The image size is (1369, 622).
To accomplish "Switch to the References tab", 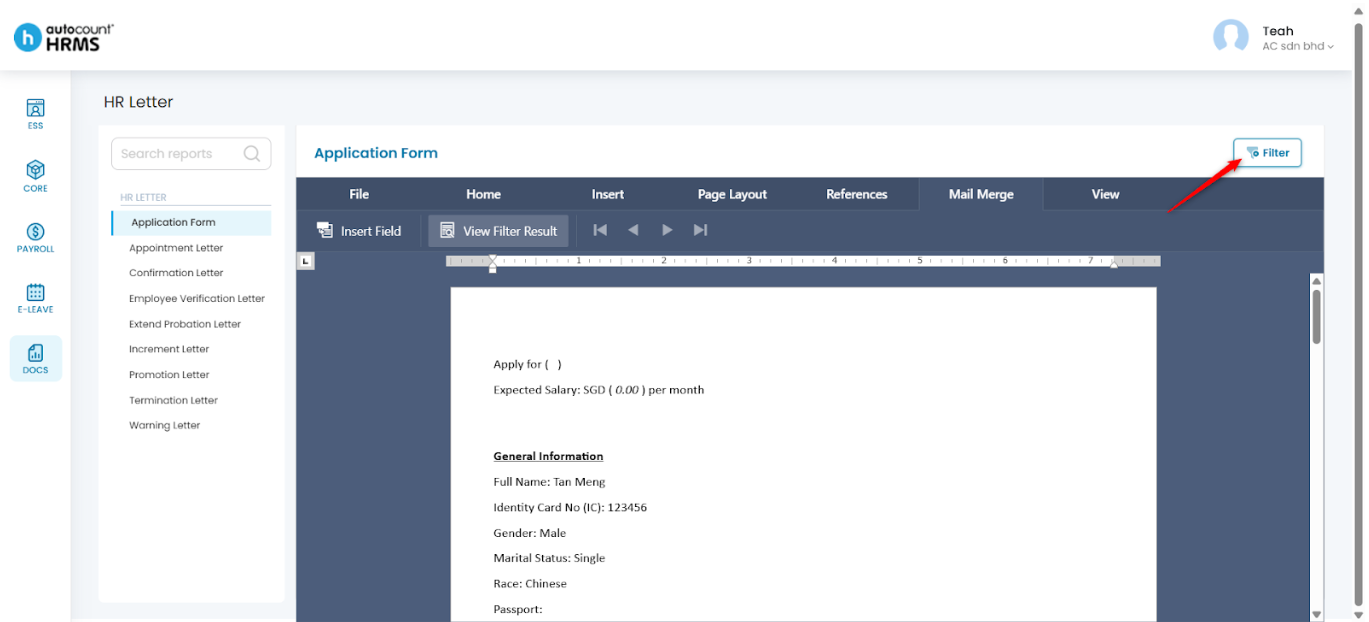I will (856, 194).
